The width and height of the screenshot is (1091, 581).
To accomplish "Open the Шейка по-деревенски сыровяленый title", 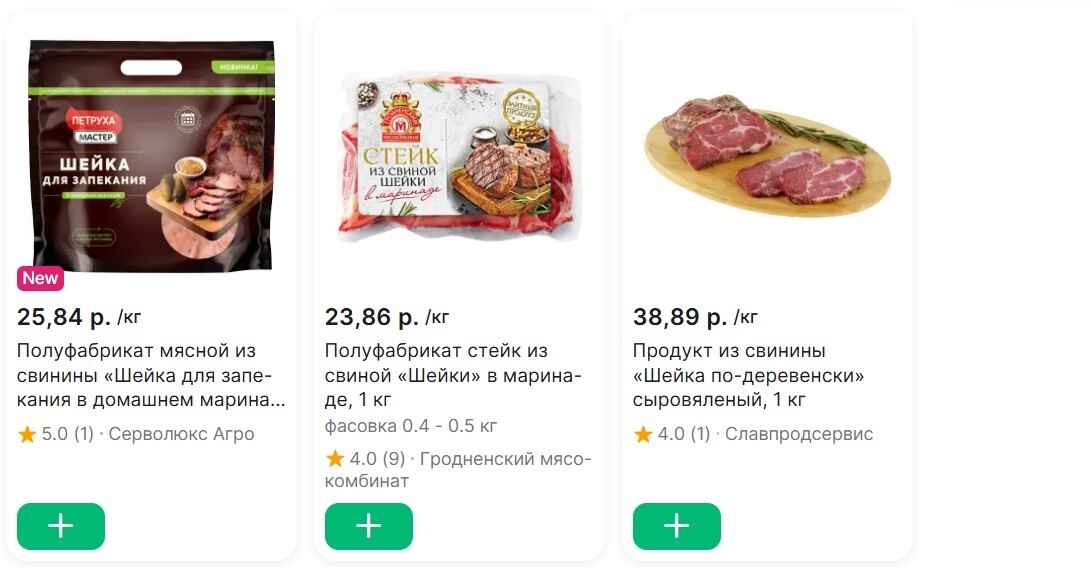I will tap(748, 376).
